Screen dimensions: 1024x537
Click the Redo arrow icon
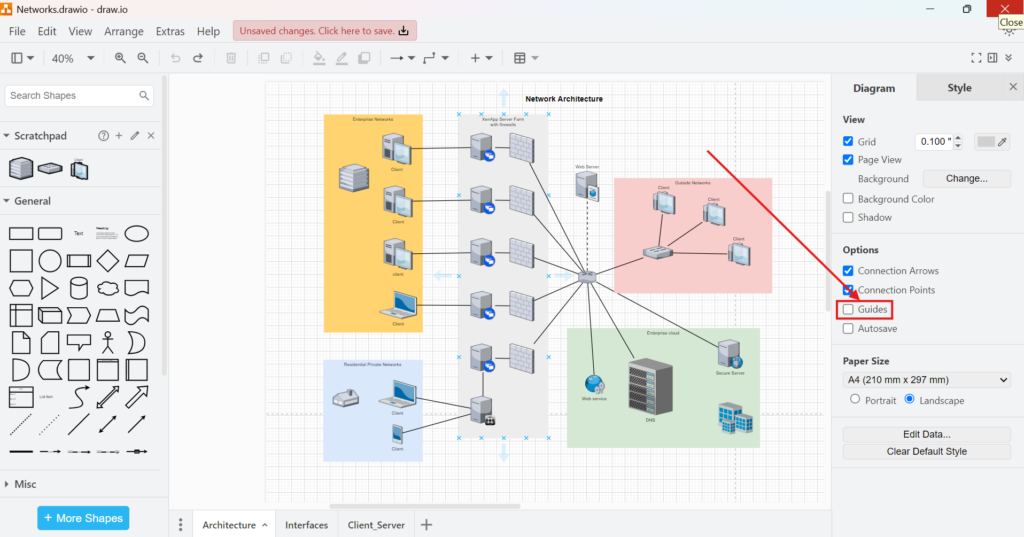tap(198, 58)
